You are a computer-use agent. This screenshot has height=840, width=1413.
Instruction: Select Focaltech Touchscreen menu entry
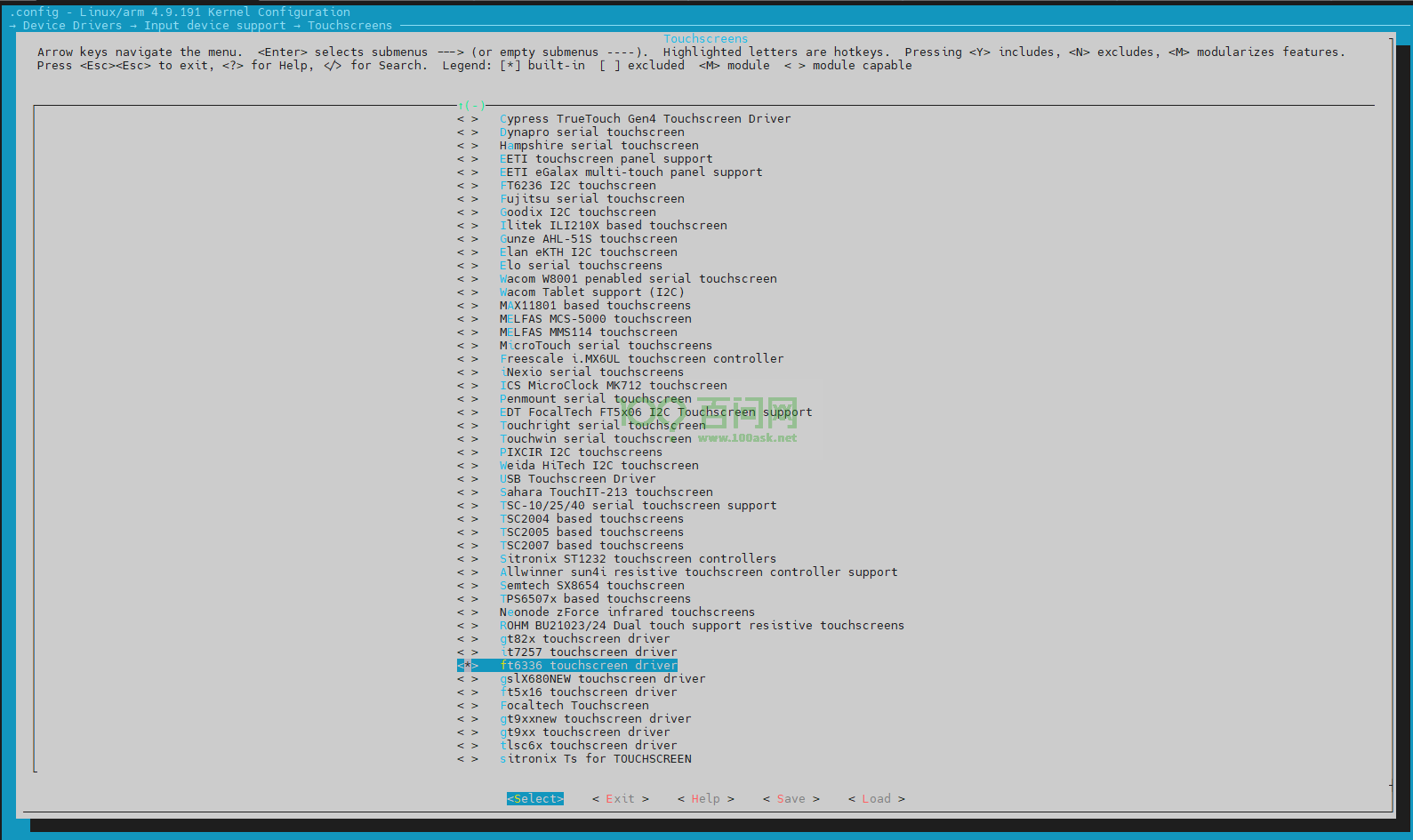[574, 705]
